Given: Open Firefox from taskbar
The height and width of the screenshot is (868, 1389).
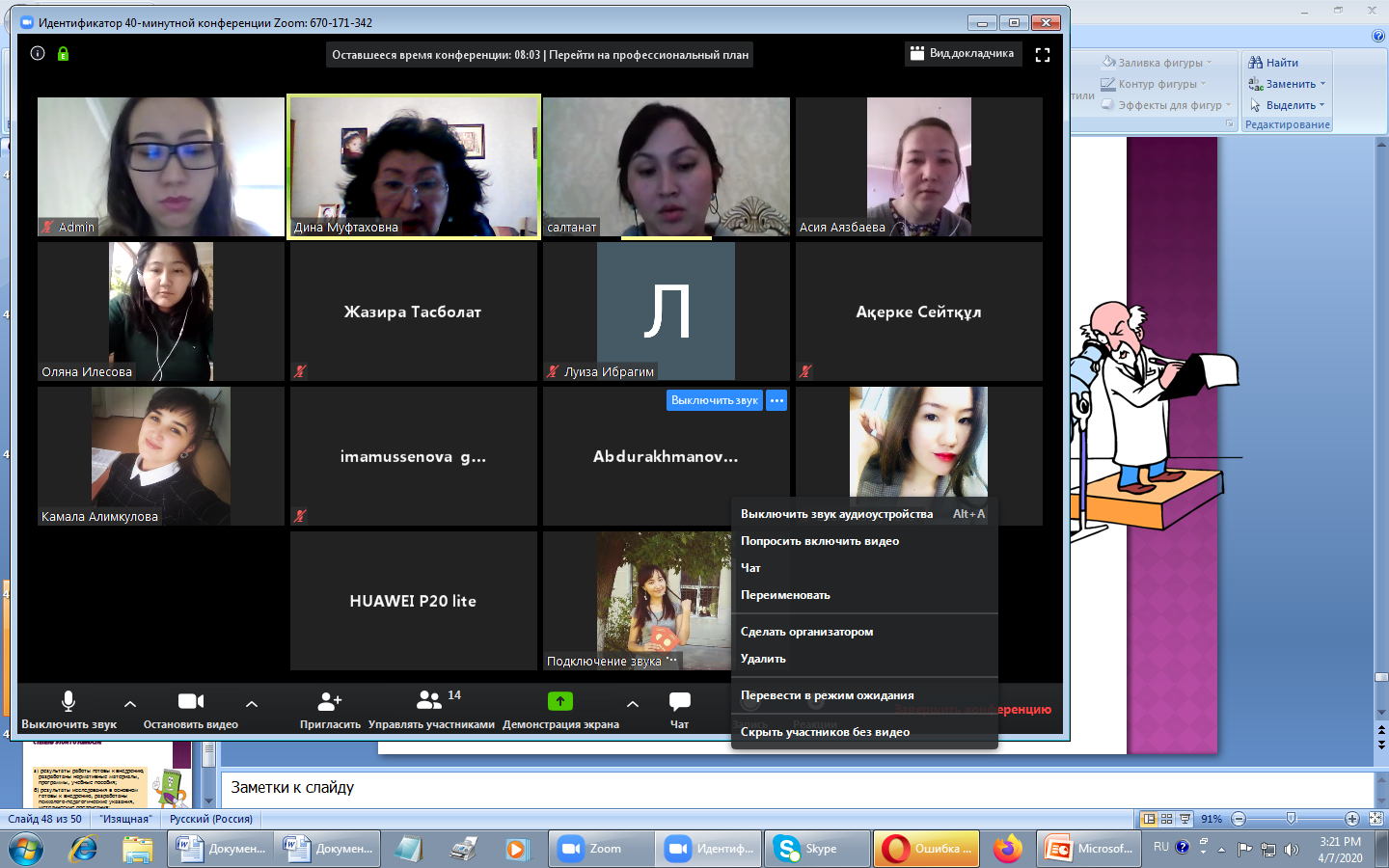Looking at the screenshot, I should click(1008, 849).
